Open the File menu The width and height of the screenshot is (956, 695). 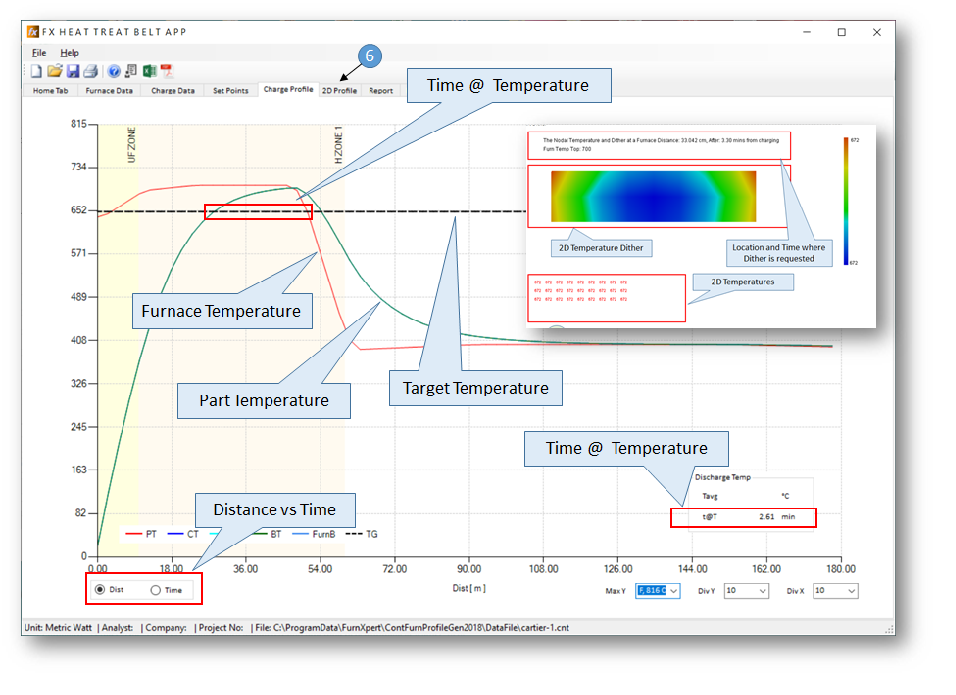pos(39,53)
